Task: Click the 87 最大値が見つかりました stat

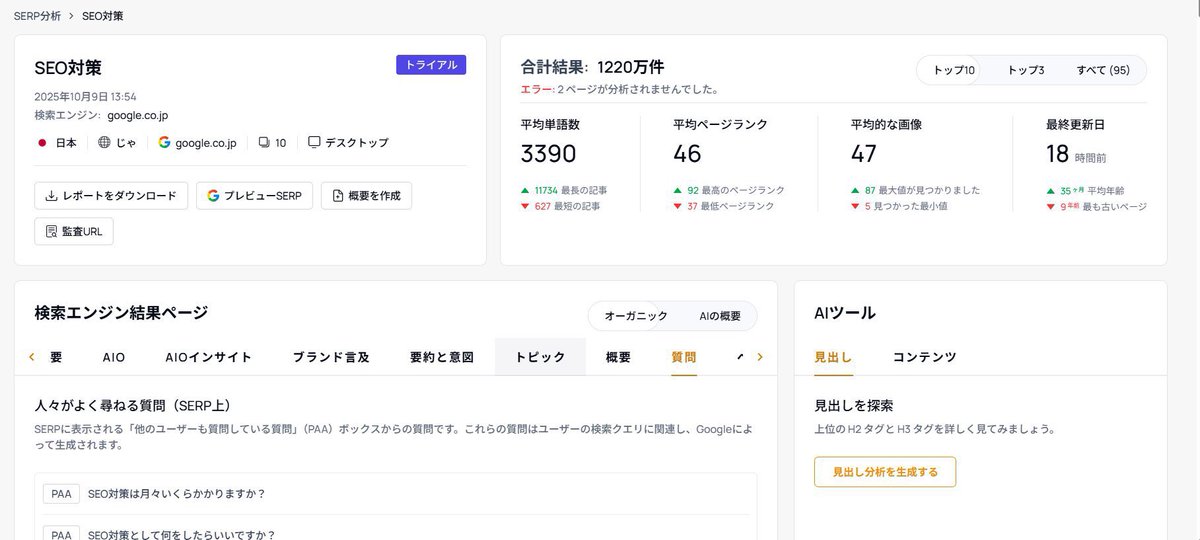Action: point(915,190)
